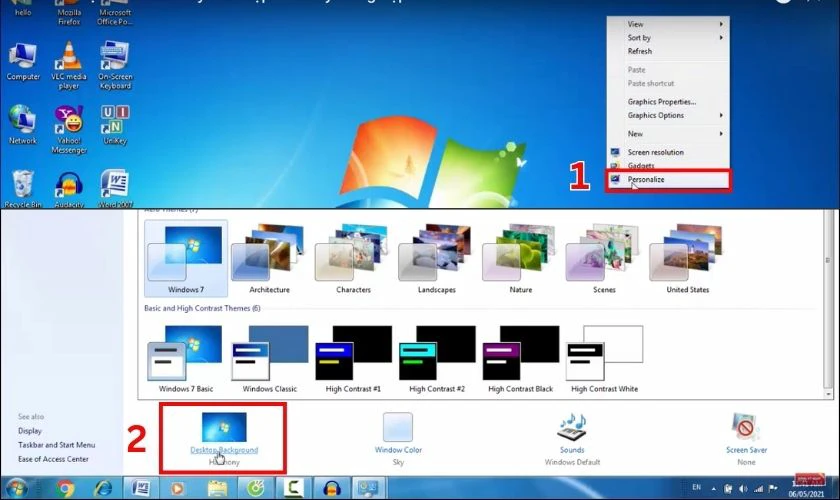This screenshot has height=500, width=840.
Task: Expand the Graphics Options submenu arrow
Action: click(x=721, y=115)
